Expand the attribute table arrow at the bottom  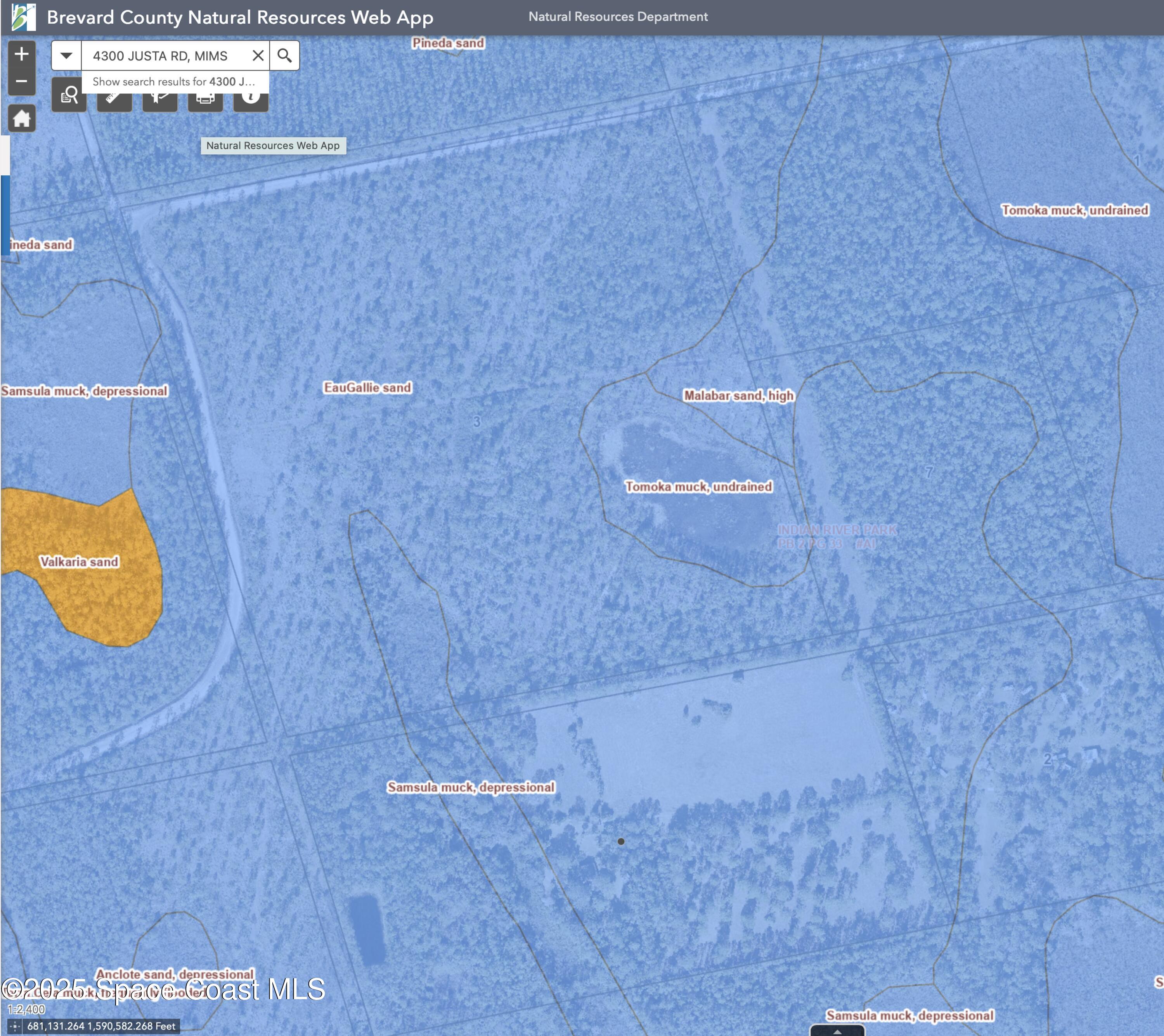(837, 1031)
